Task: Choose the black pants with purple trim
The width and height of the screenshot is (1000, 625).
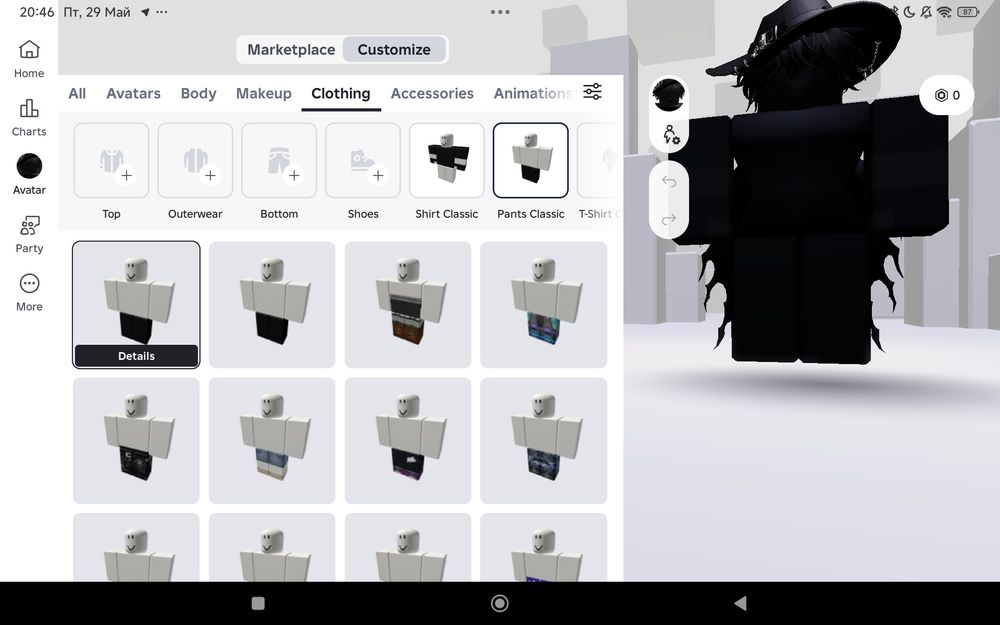Action: pos(408,441)
